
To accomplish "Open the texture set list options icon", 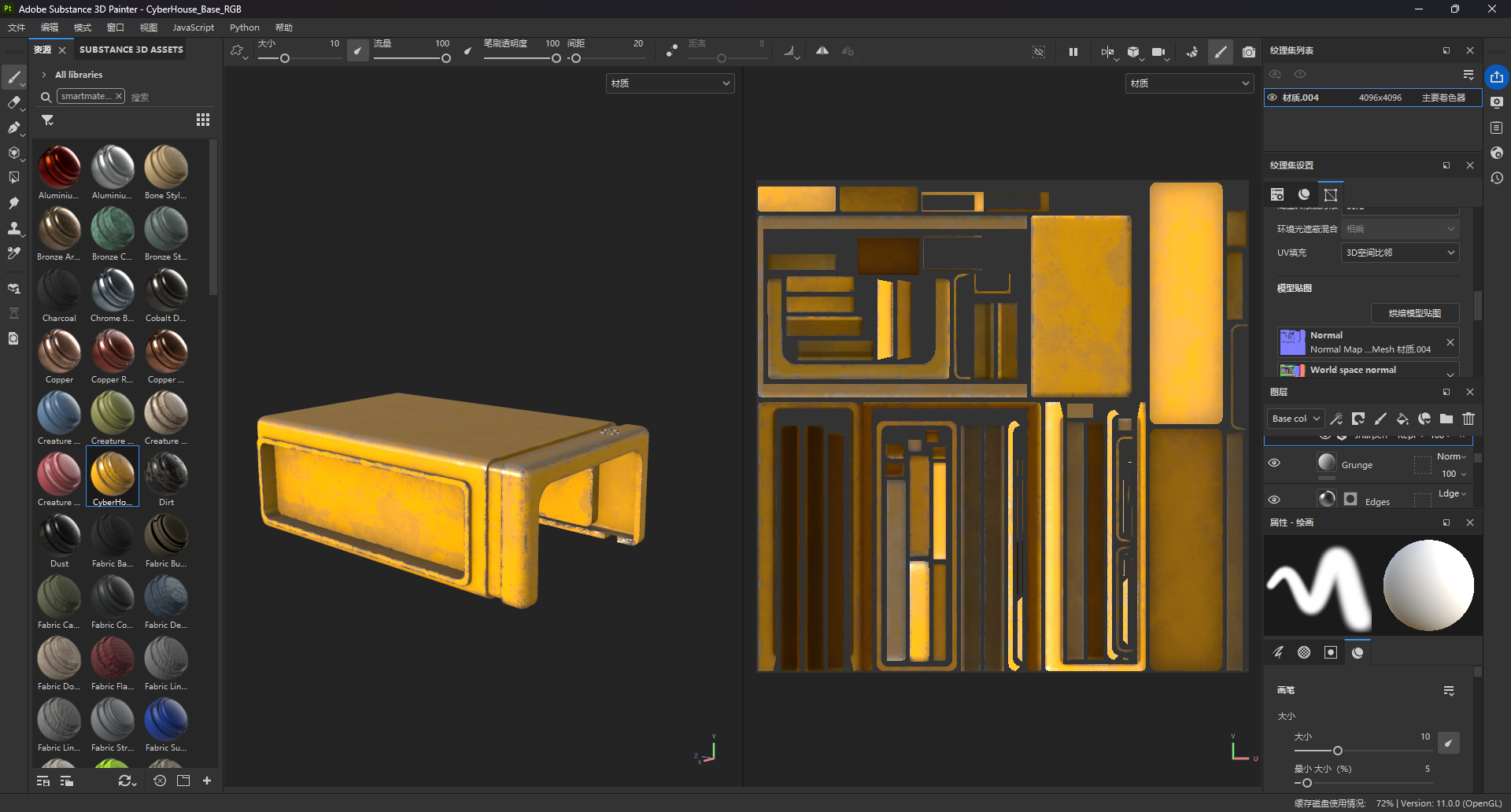I will (1469, 75).
